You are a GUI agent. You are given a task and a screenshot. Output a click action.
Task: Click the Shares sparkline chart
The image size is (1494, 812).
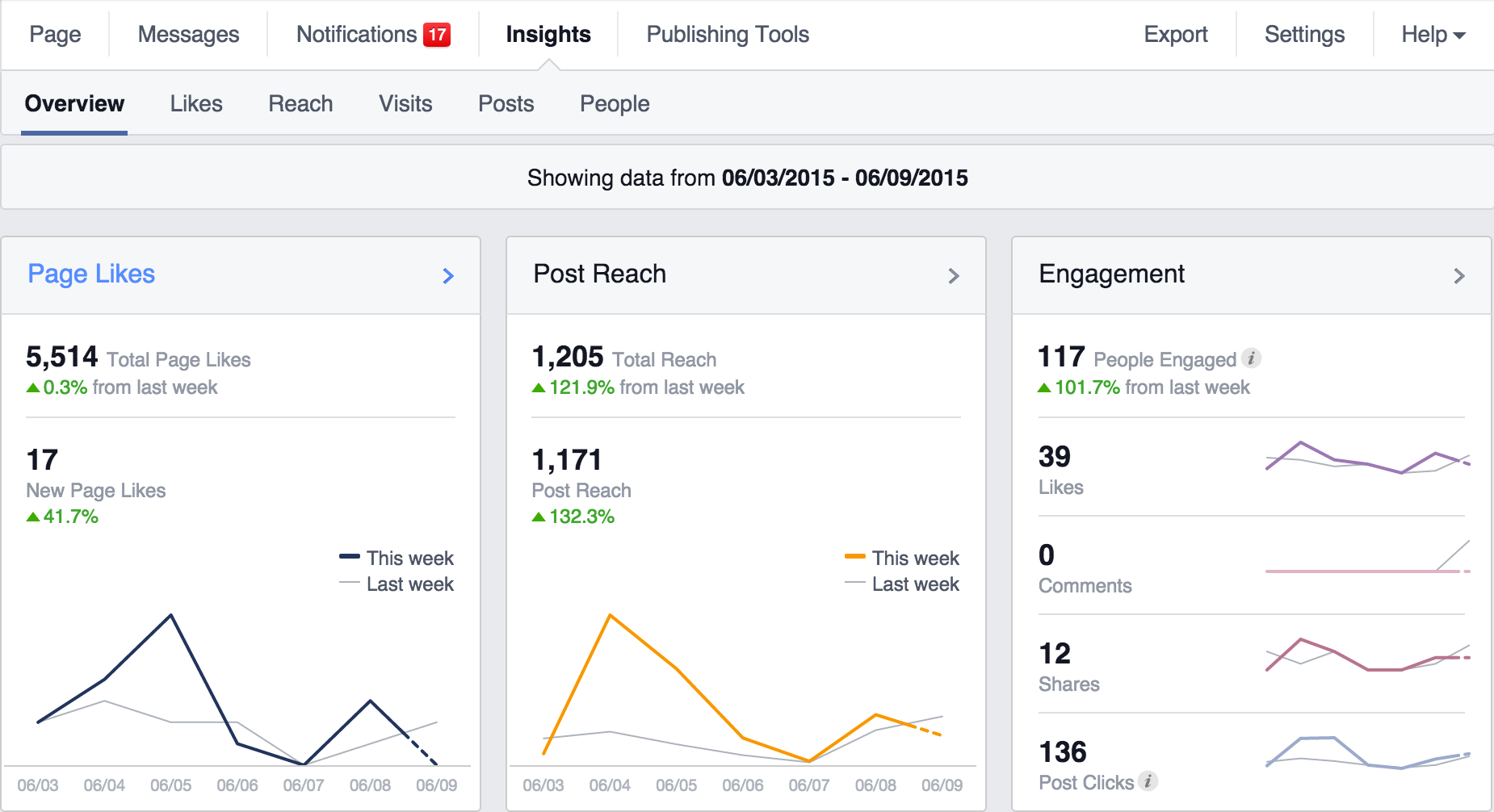click(1367, 655)
